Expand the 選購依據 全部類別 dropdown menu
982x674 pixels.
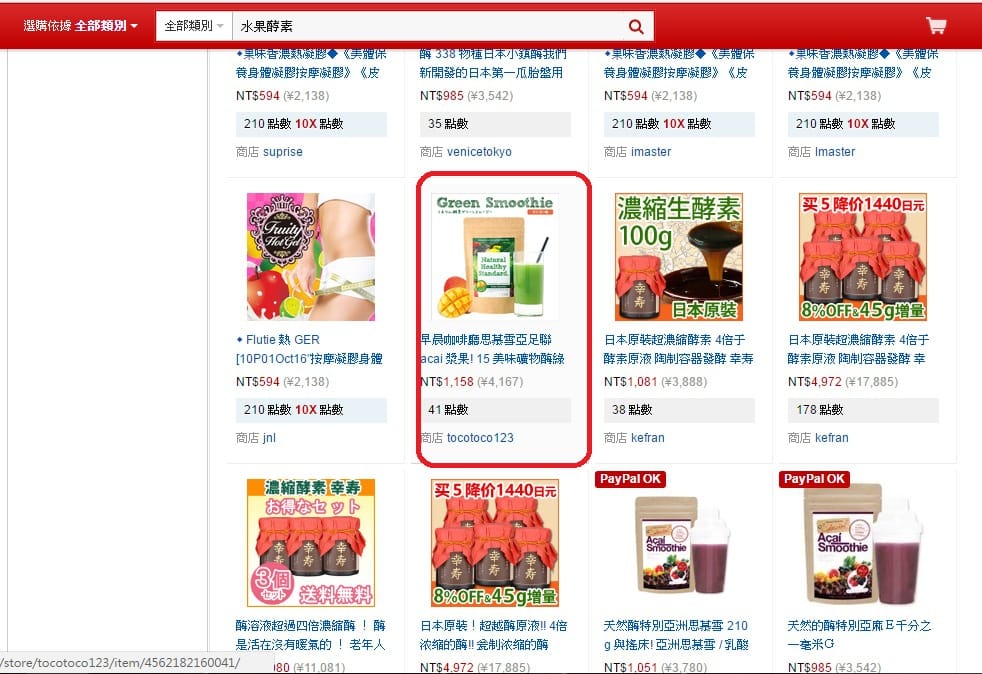click(80, 26)
